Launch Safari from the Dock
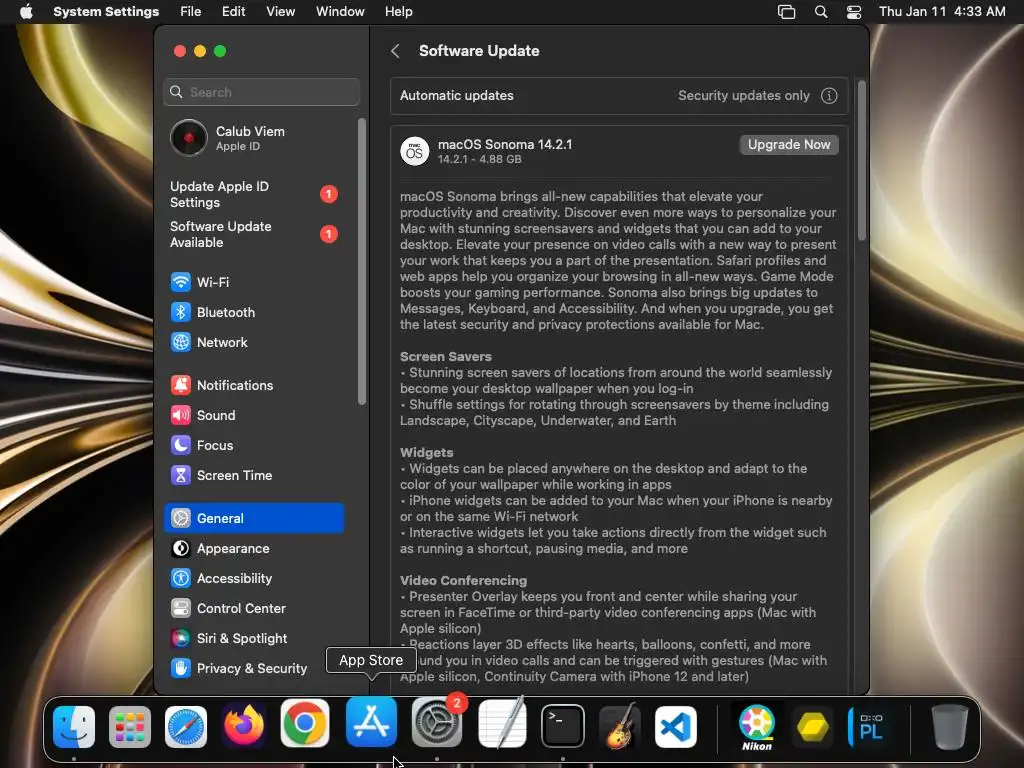Screen dimensions: 1024x768 click(185, 726)
